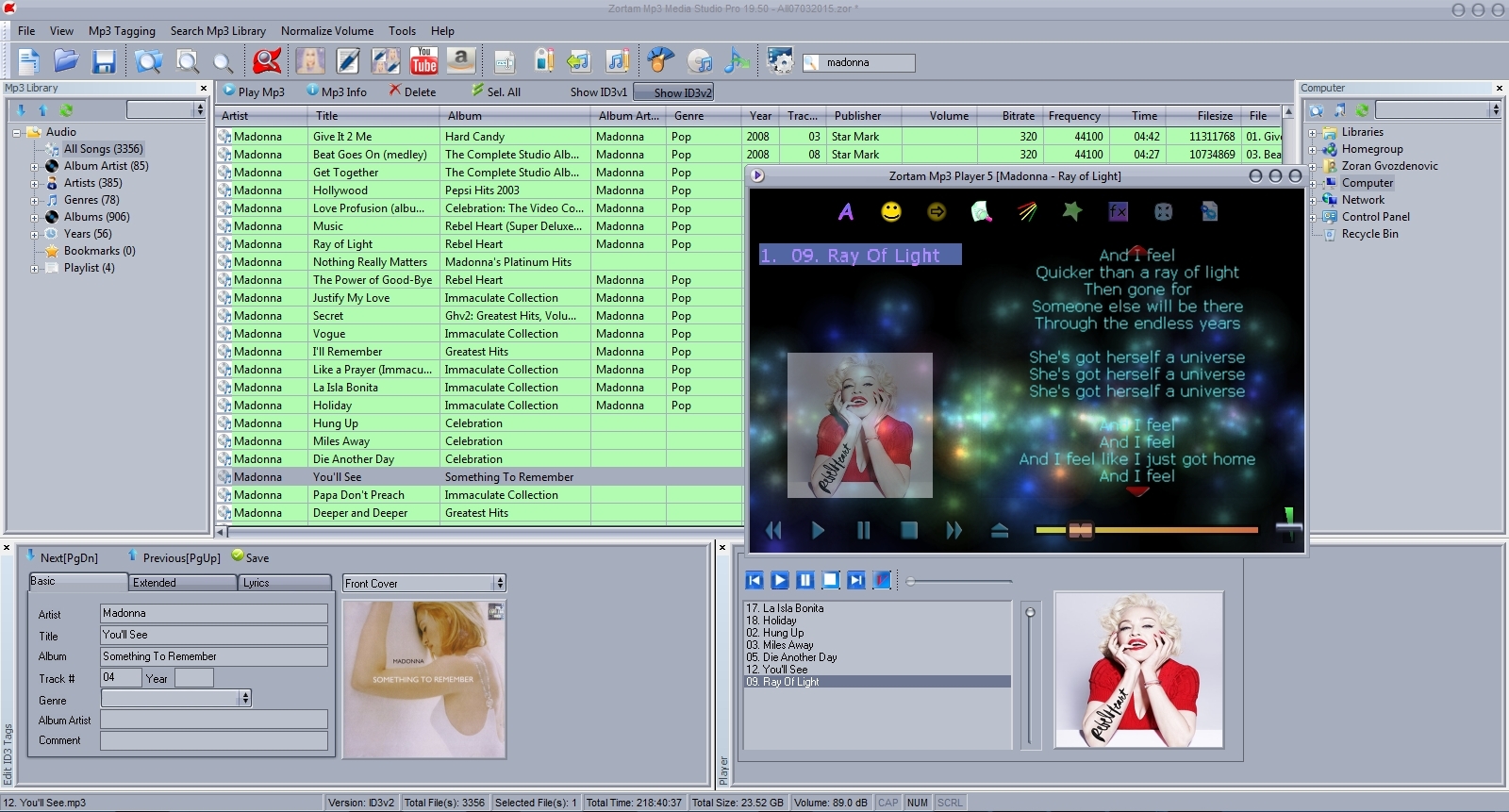Expand the Album Artist (85) tree node
This screenshot has width=1509, height=812.
35,167
